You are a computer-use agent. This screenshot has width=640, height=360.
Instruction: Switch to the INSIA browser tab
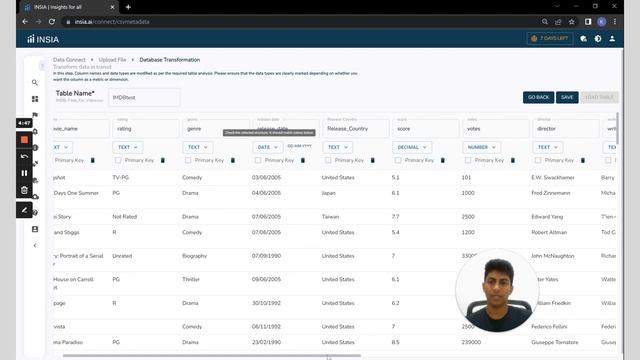(69, 7)
